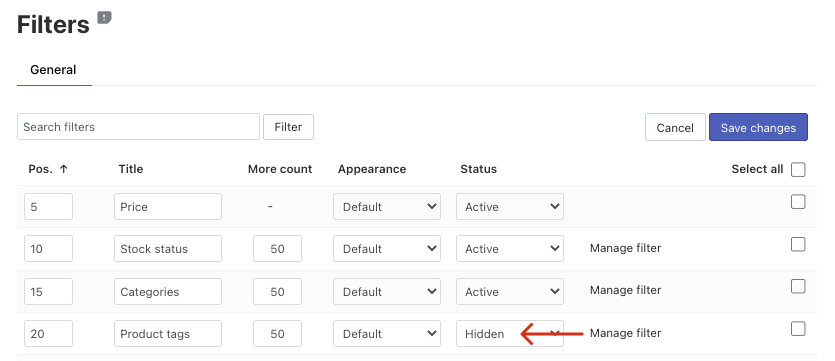The image size is (835, 361).
Task: Sort by the Pos. column arrow
Action: 64,169
